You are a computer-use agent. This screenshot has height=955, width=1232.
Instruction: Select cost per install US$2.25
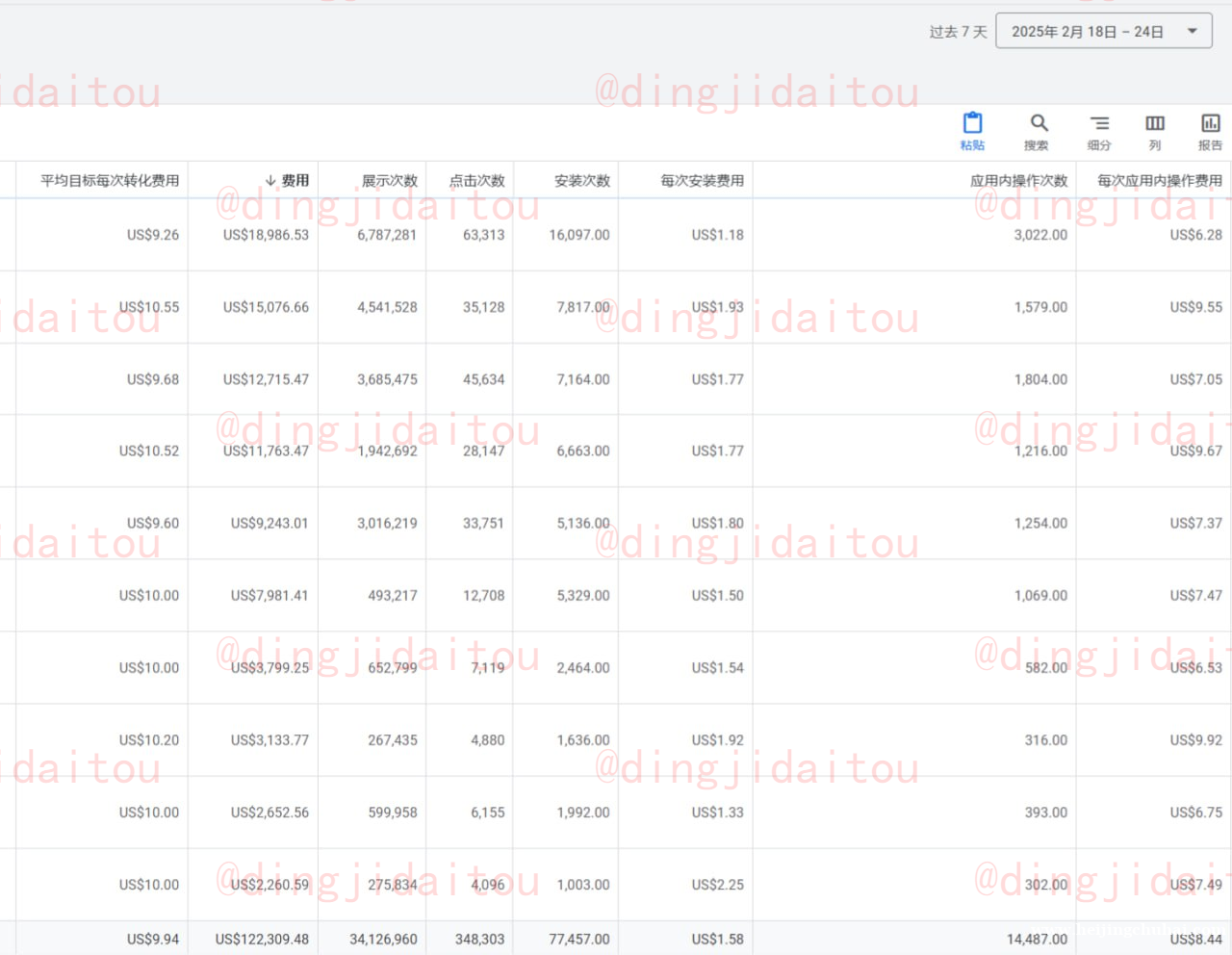(717, 884)
